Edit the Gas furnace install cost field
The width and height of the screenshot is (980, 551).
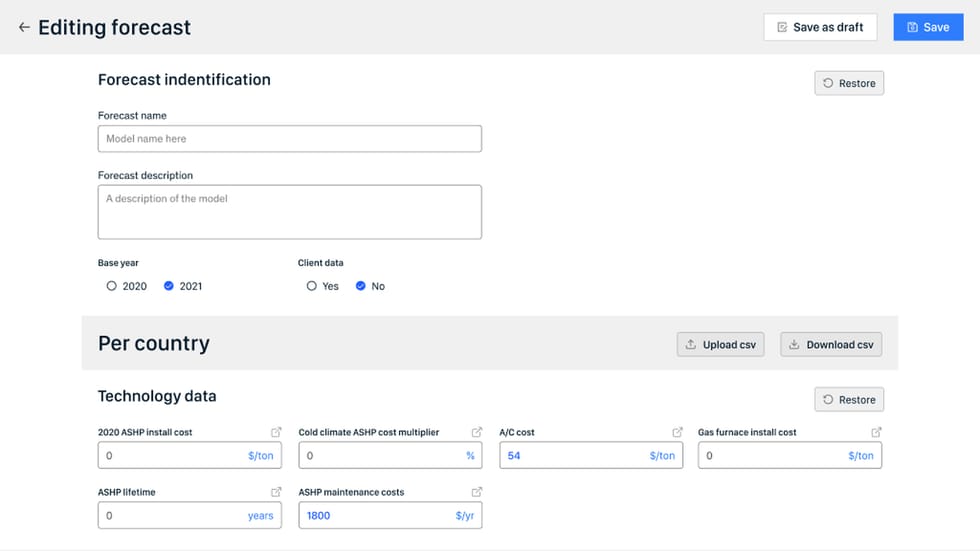pyautogui.click(x=790, y=455)
